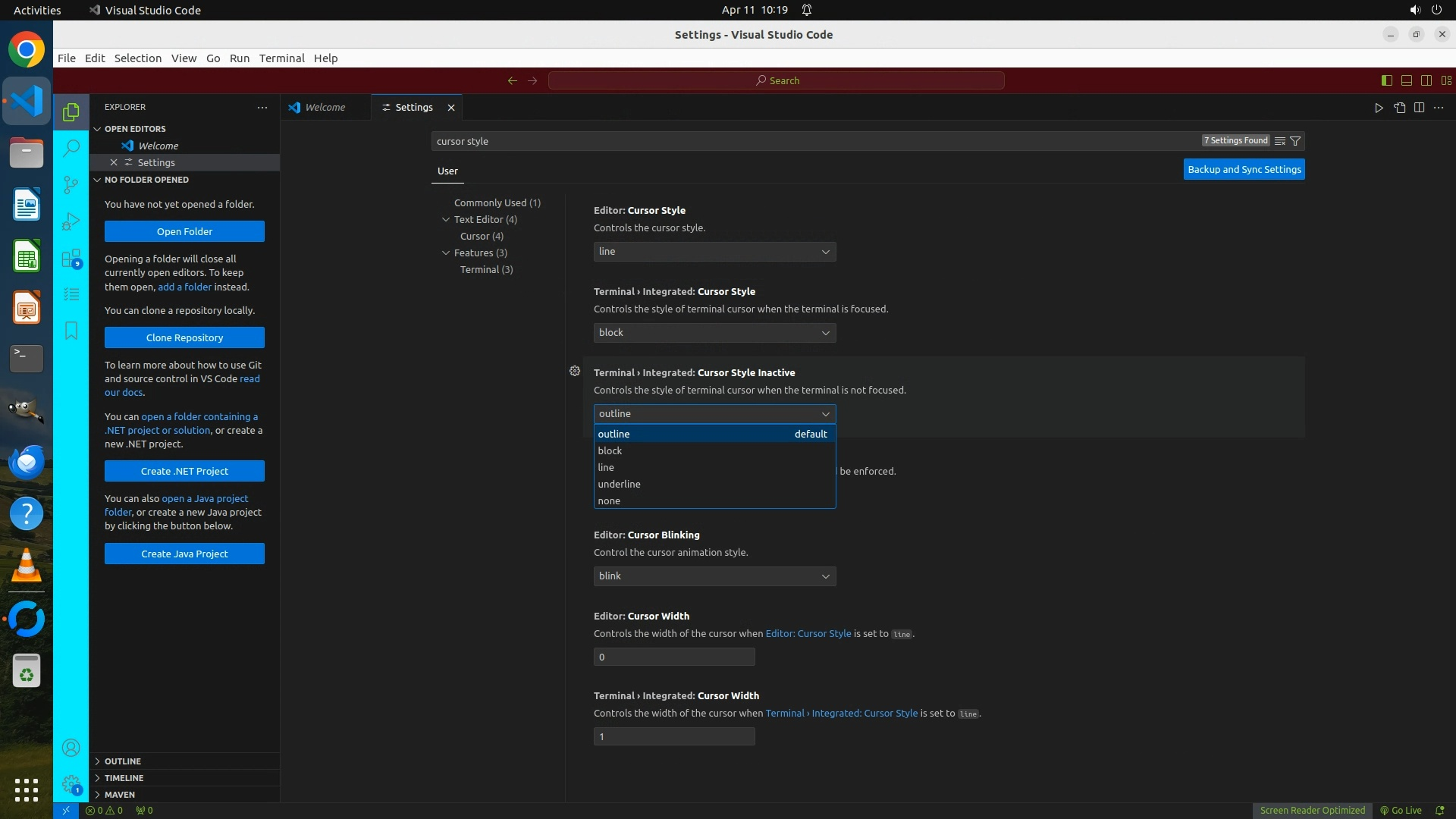Open the Terminal menu

[x=281, y=58]
